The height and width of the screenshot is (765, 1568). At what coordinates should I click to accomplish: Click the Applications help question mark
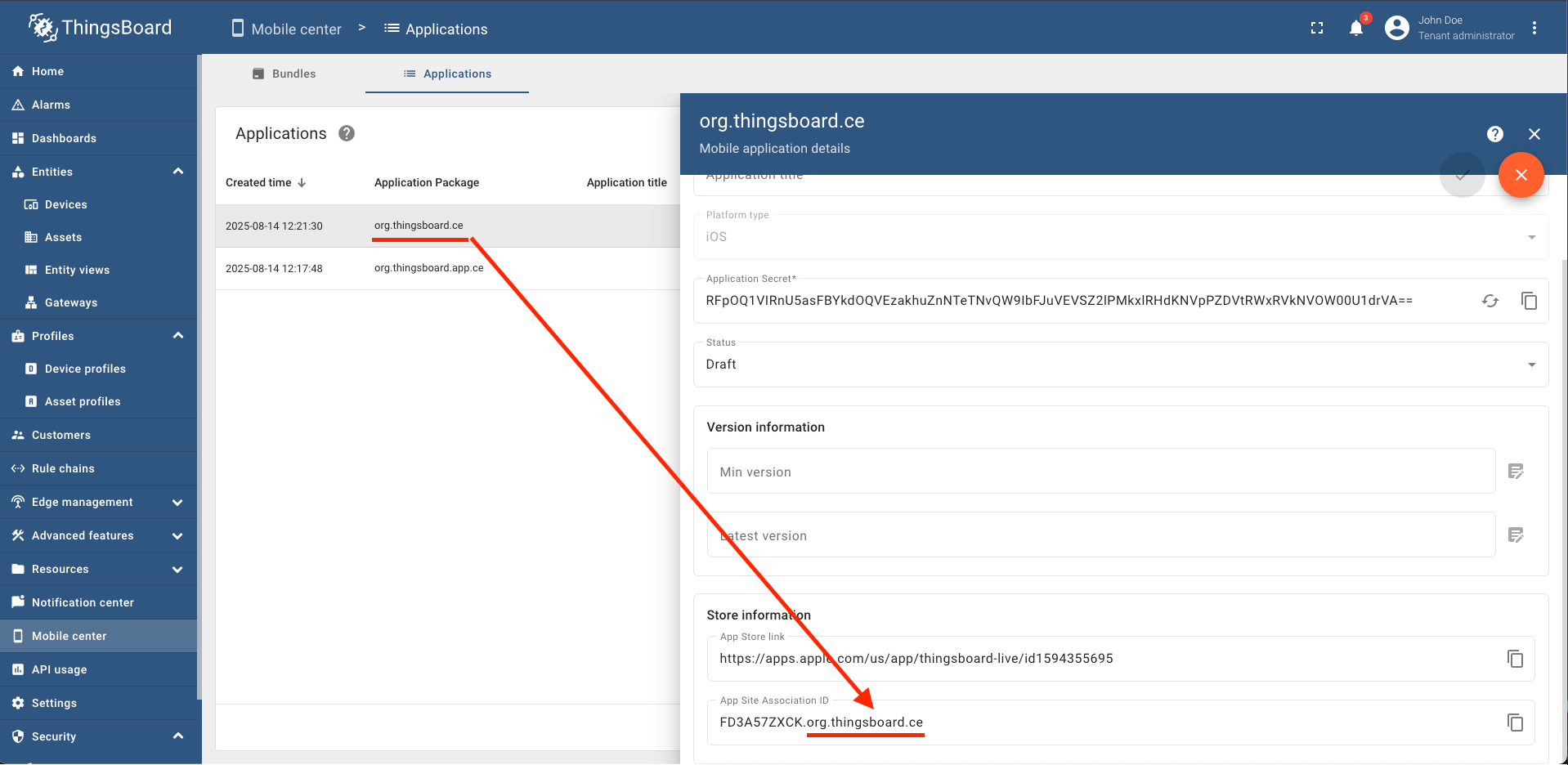(346, 133)
